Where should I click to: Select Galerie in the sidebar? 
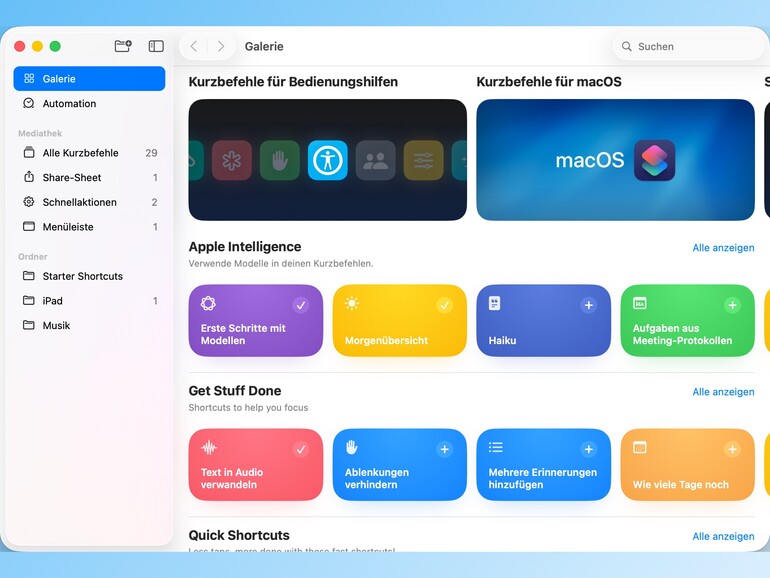(x=89, y=79)
